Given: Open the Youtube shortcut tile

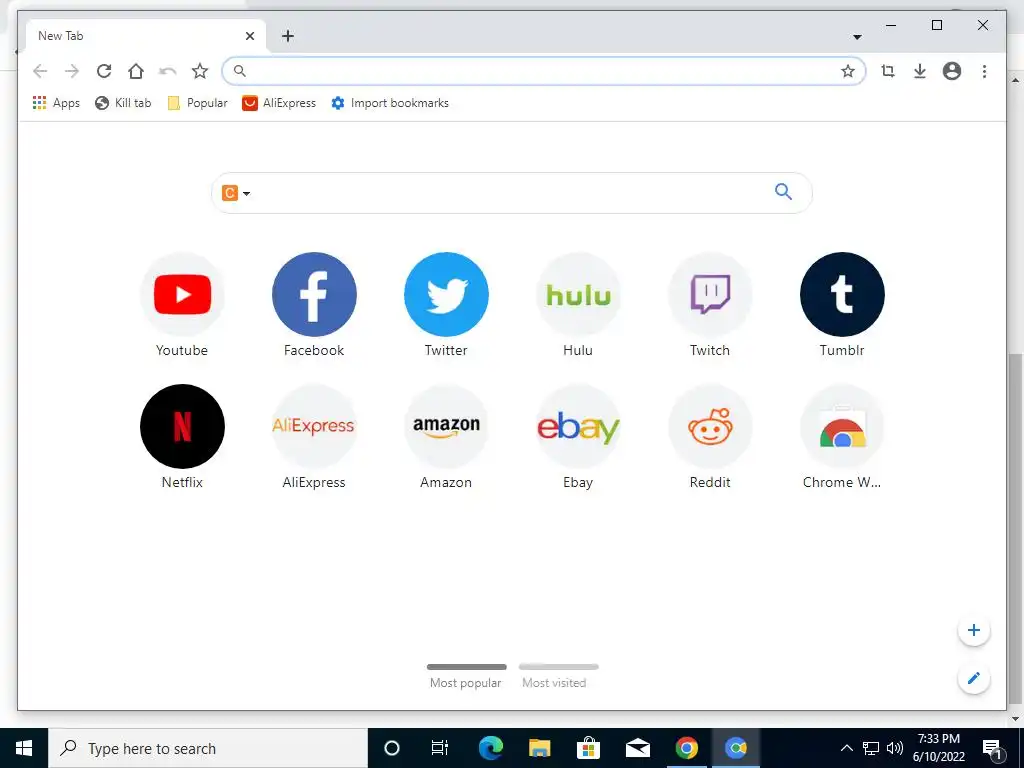Looking at the screenshot, I should pyautogui.click(x=182, y=305).
